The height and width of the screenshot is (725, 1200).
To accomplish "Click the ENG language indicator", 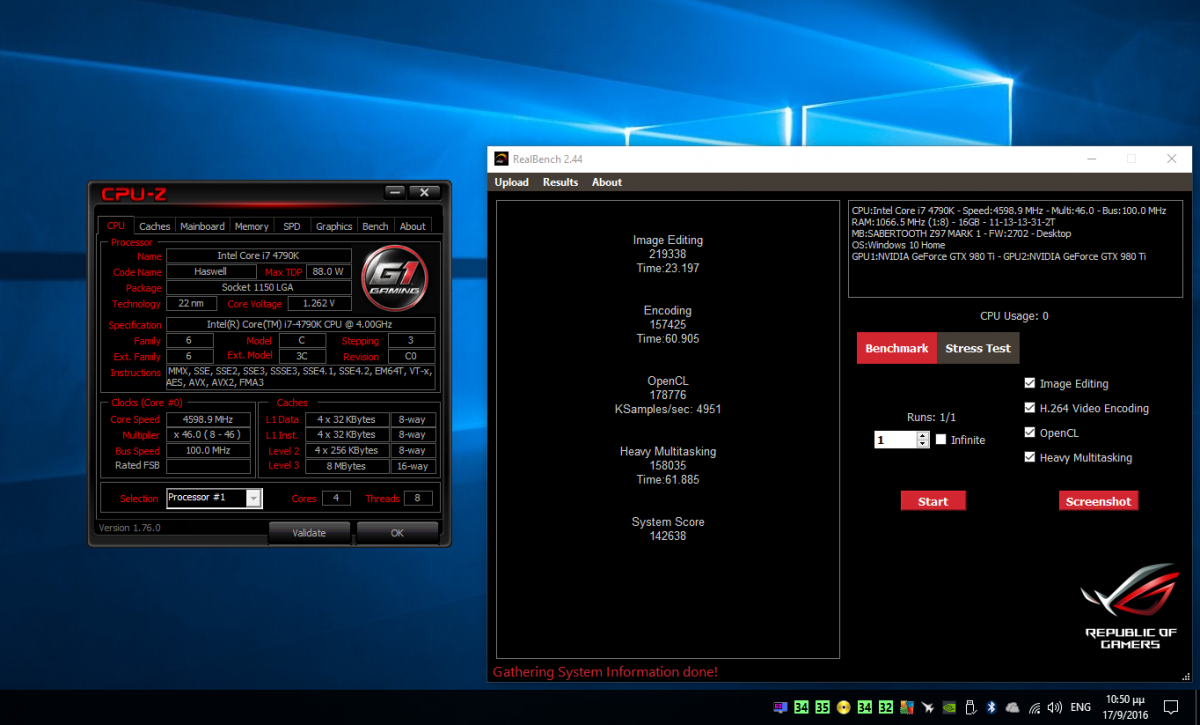I will (1080, 707).
